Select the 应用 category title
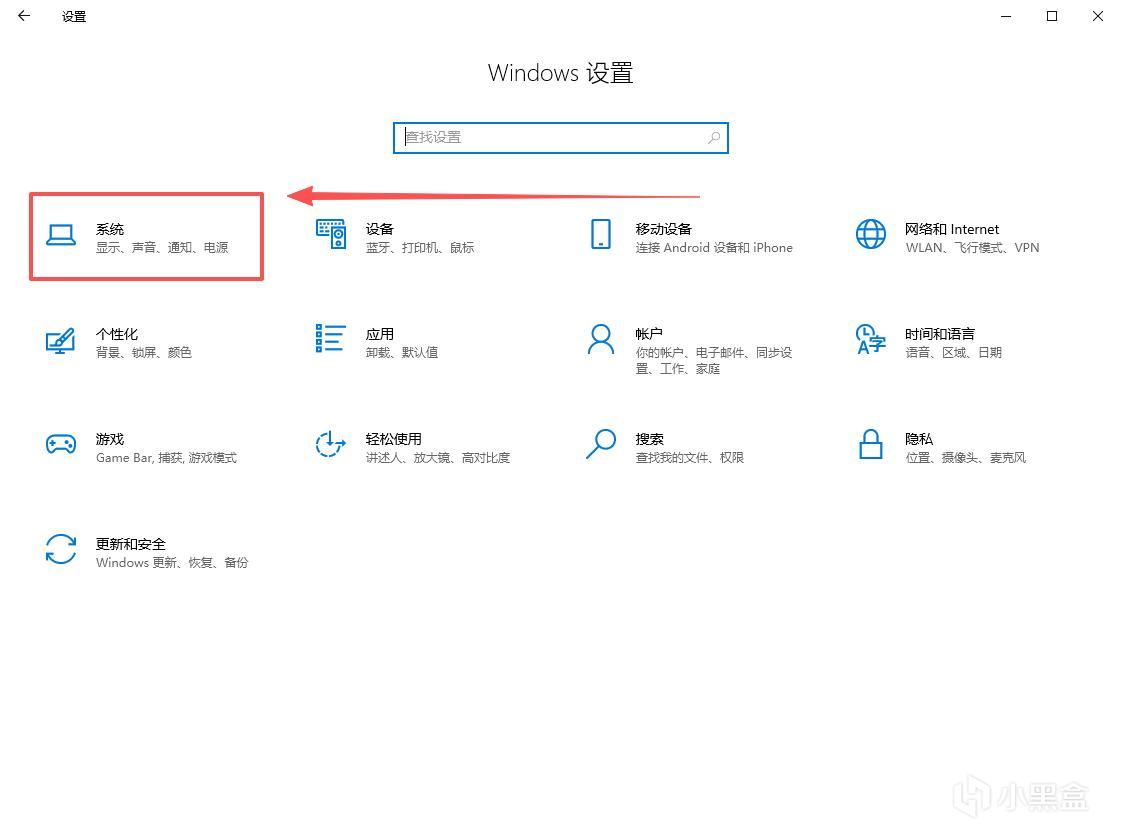 pyautogui.click(x=380, y=334)
